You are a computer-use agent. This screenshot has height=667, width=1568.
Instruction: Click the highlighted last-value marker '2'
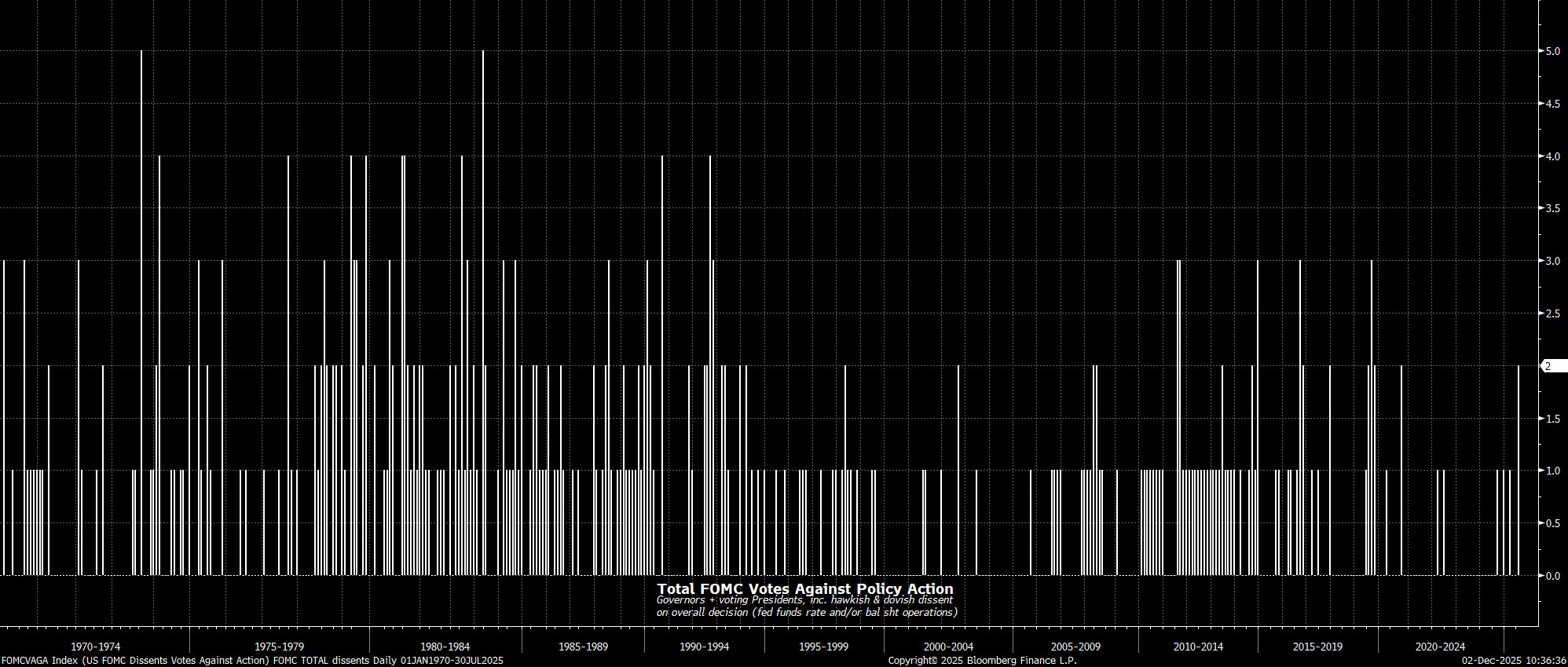pyautogui.click(x=1553, y=366)
